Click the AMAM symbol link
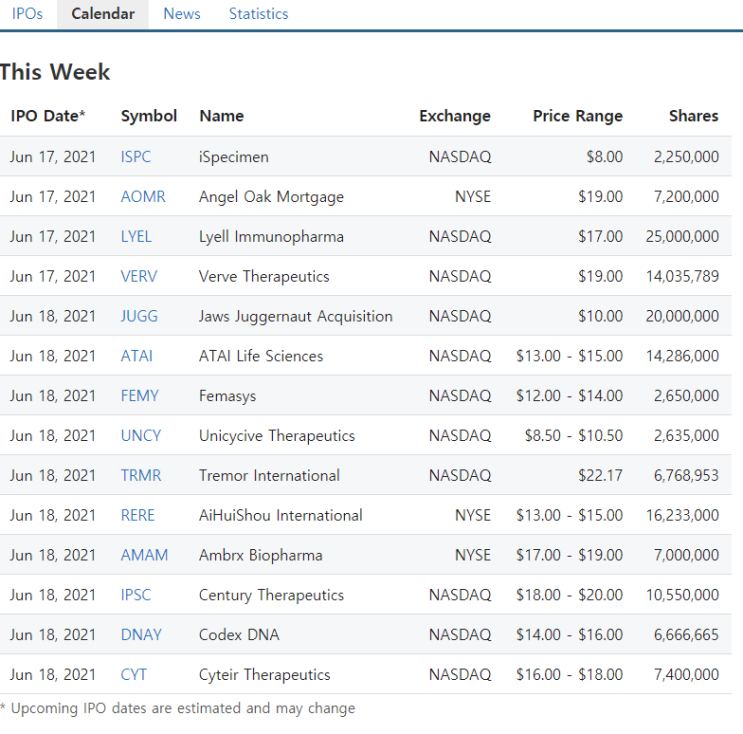Viewport: 743px width, 734px height. click(144, 555)
